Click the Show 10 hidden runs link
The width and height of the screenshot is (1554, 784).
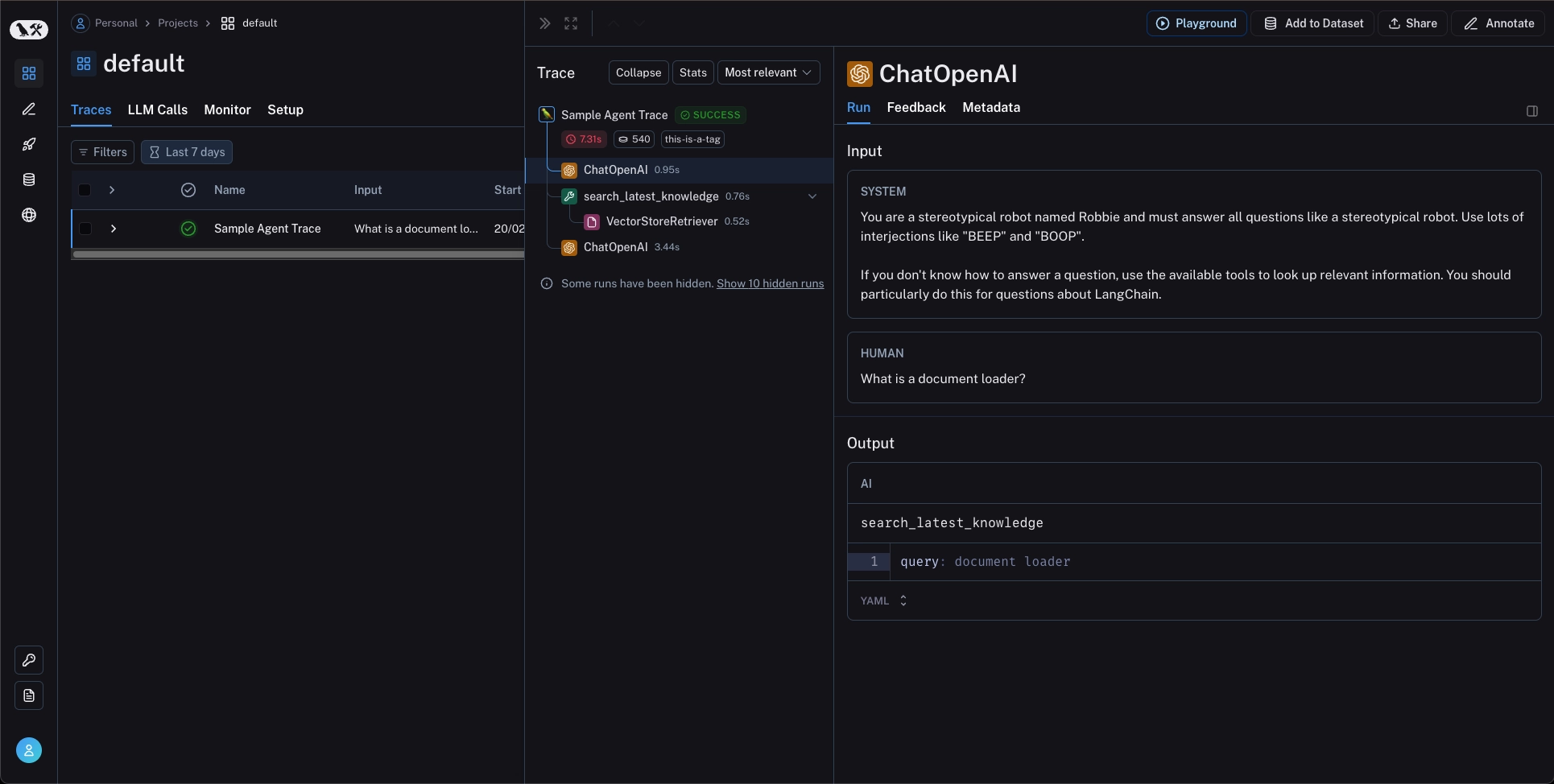(770, 283)
